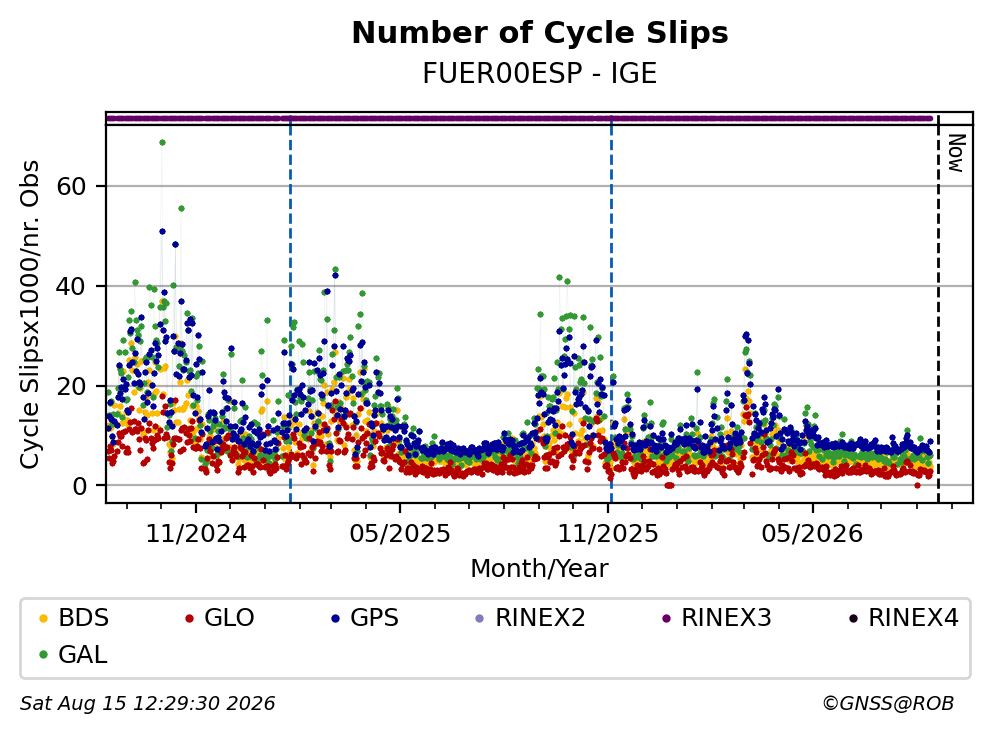Click the GAL legend entry
992x734 pixels.
(73, 654)
